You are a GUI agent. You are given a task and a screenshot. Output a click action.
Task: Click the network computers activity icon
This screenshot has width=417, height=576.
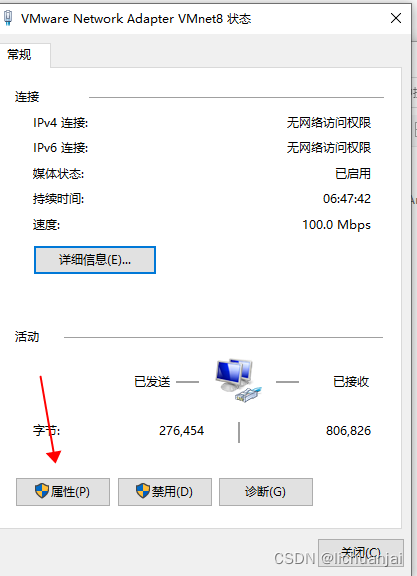tap(238, 381)
